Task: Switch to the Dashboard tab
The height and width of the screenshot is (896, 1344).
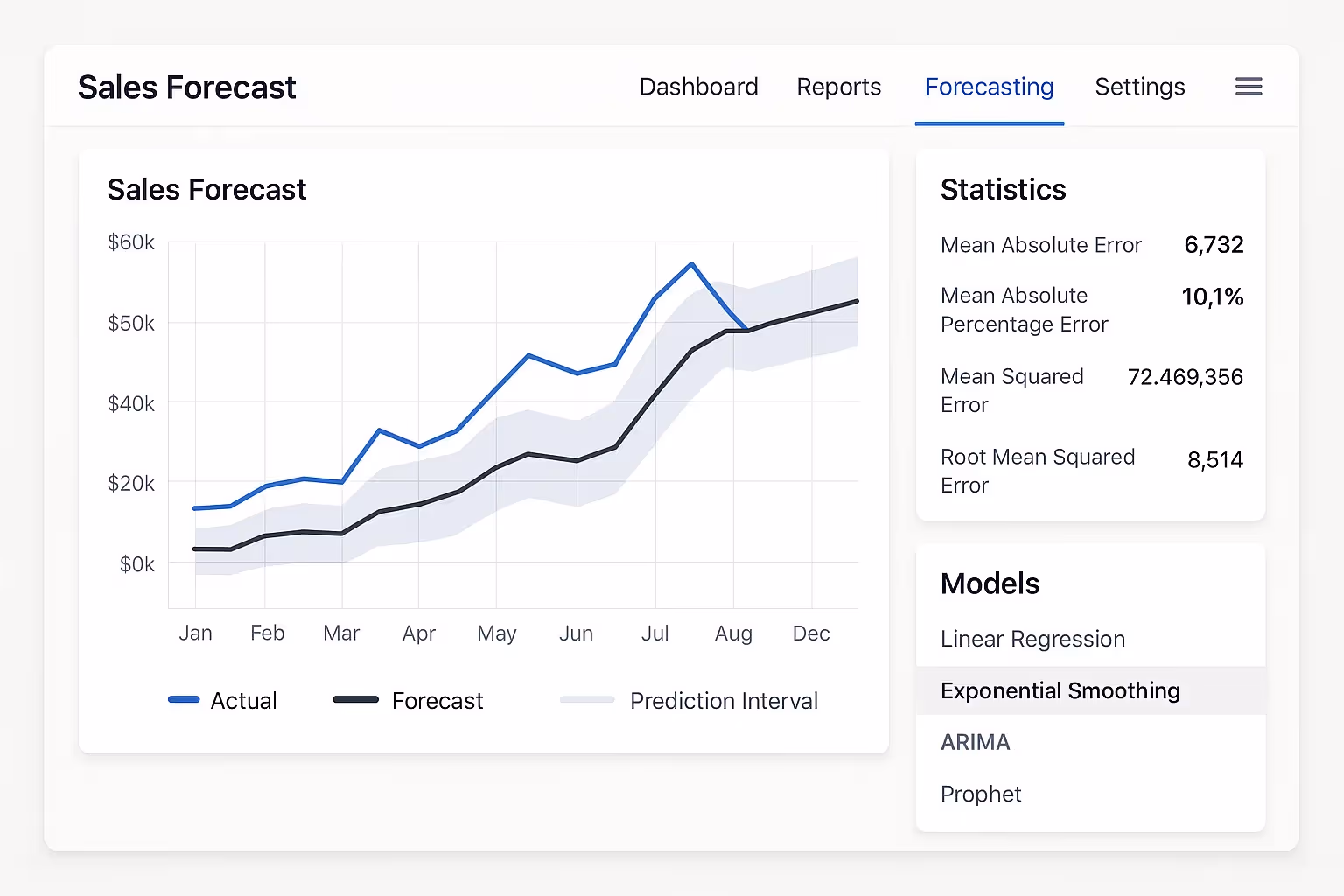Action: tap(698, 87)
